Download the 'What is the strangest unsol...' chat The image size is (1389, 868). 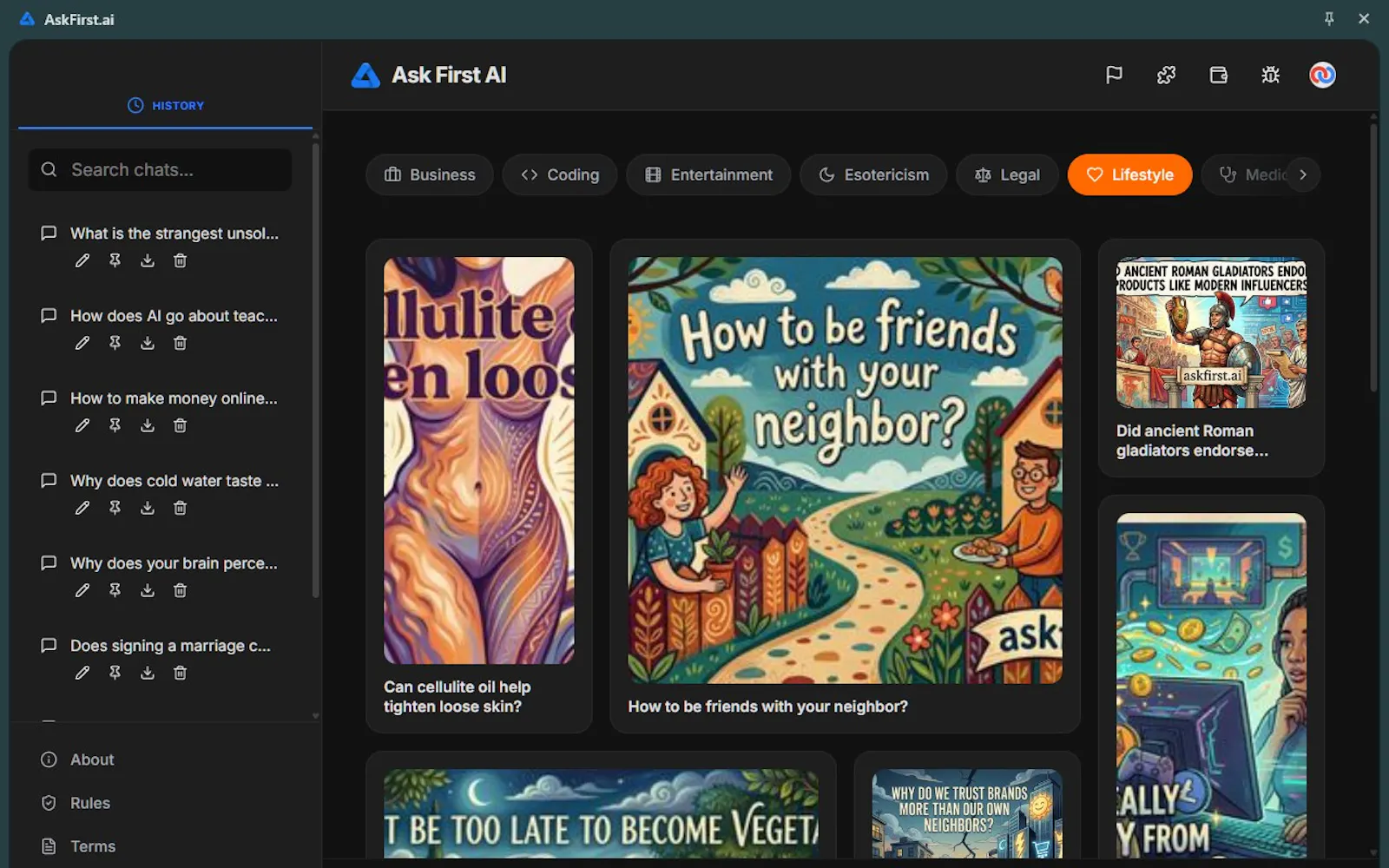coord(148,260)
